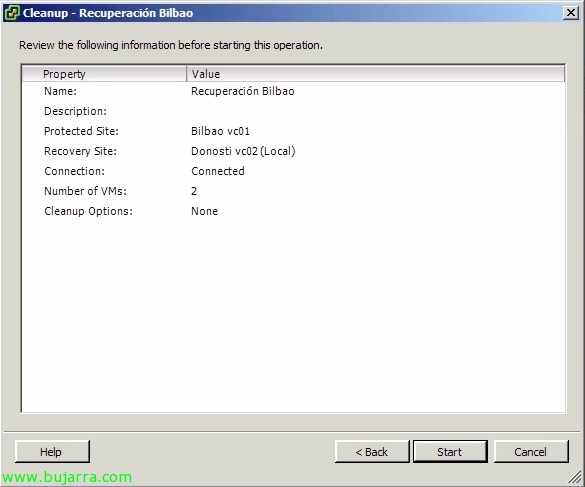Select the Cleanup Options row
585x487 pixels.
tap(293, 211)
